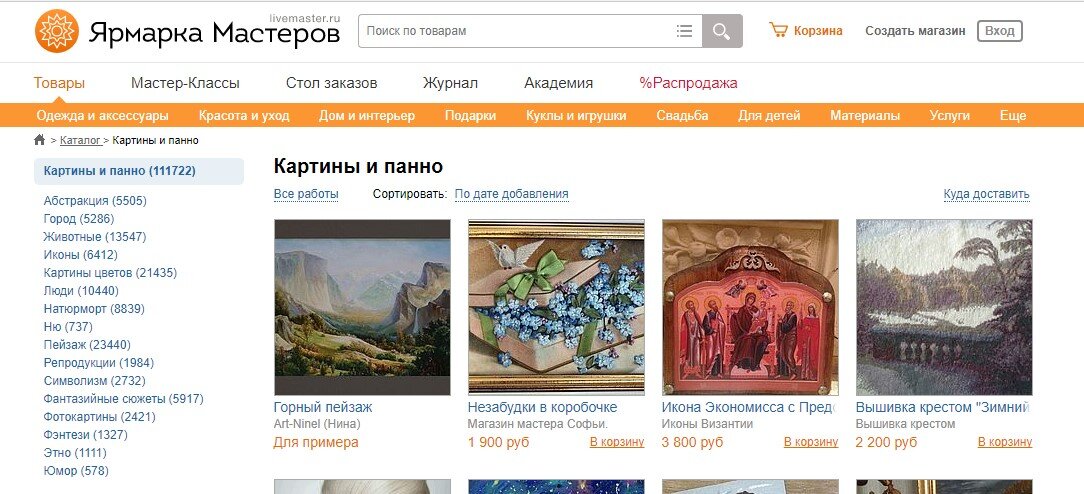
Task: Open the sorting dropdown По дате добавления
Action: [x=512, y=194]
